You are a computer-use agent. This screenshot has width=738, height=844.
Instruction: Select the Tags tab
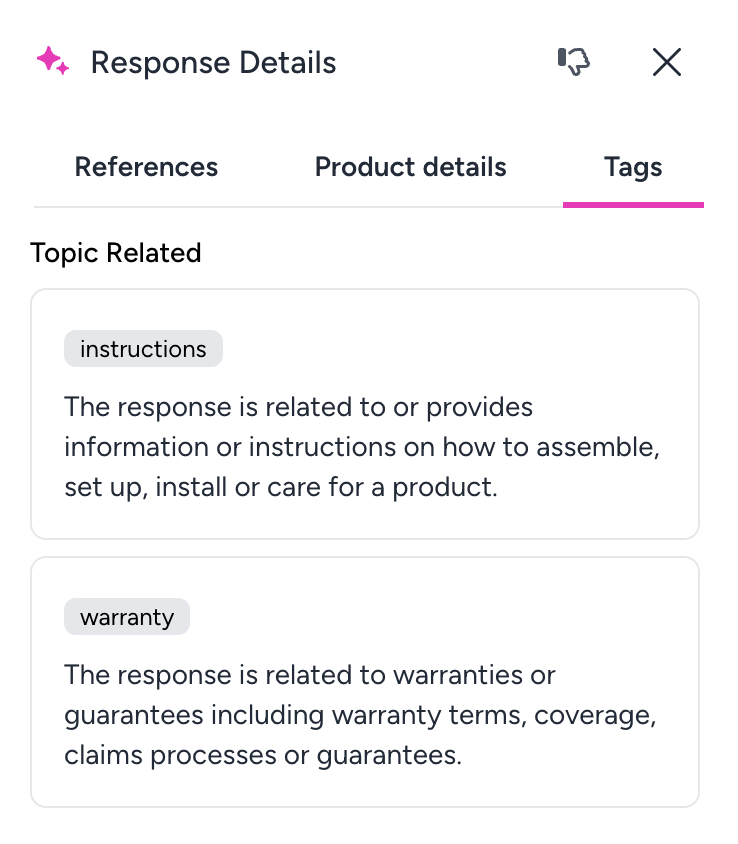point(633,167)
